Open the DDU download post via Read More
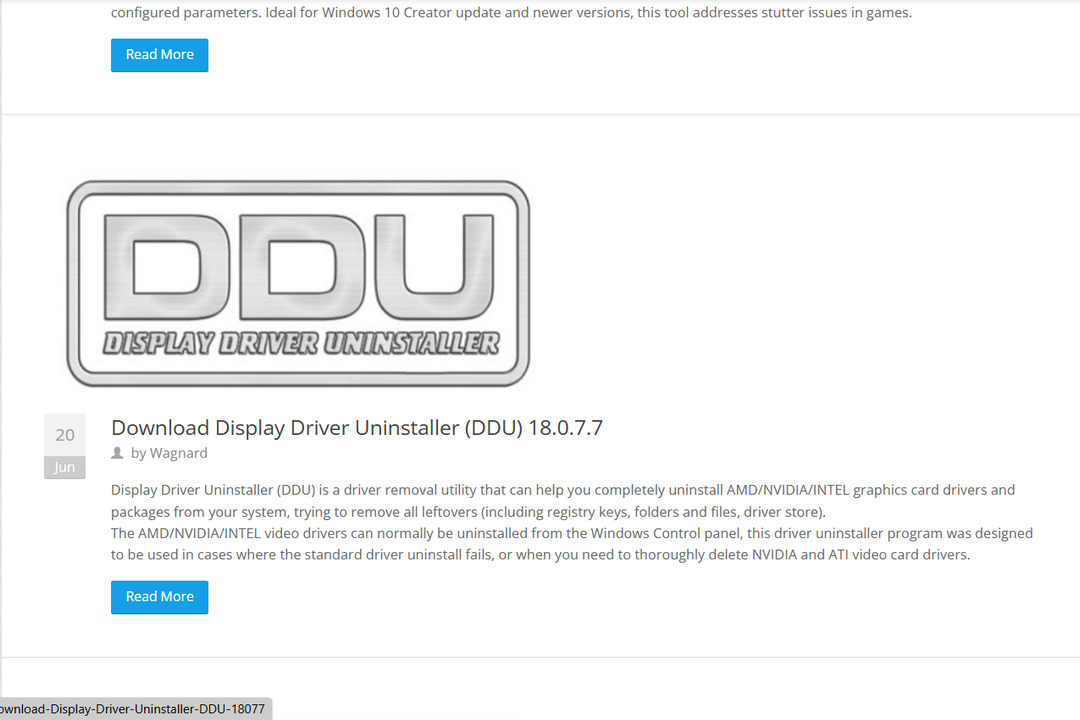This screenshot has width=1080, height=720. (159, 596)
